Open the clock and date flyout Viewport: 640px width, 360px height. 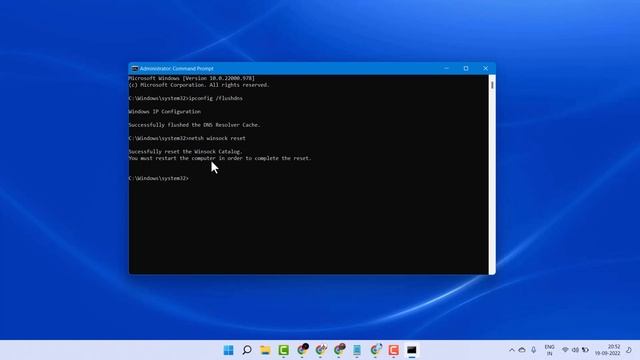[x=607, y=350]
